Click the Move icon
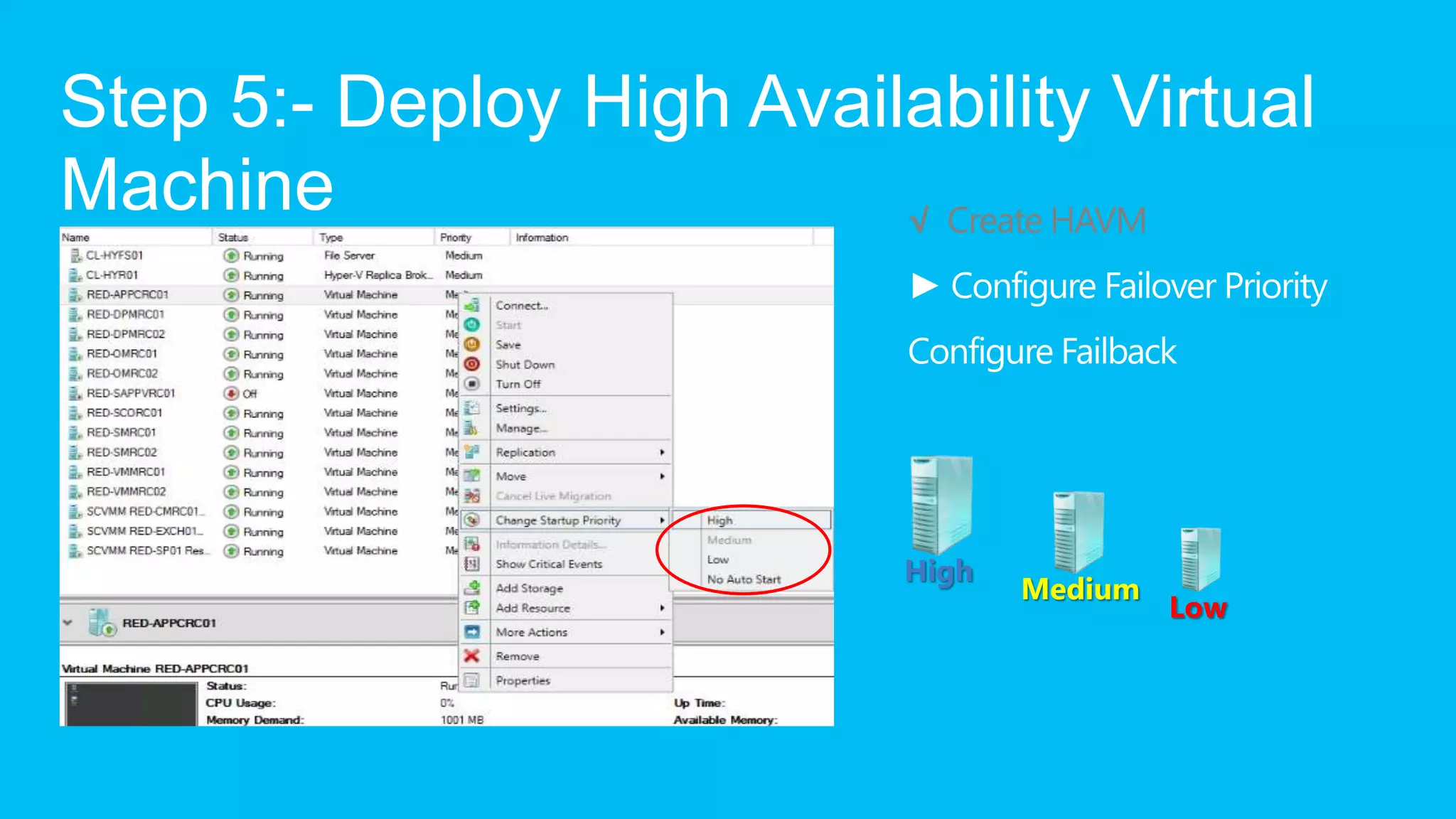Screen dimensions: 1456x819 (472, 476)
